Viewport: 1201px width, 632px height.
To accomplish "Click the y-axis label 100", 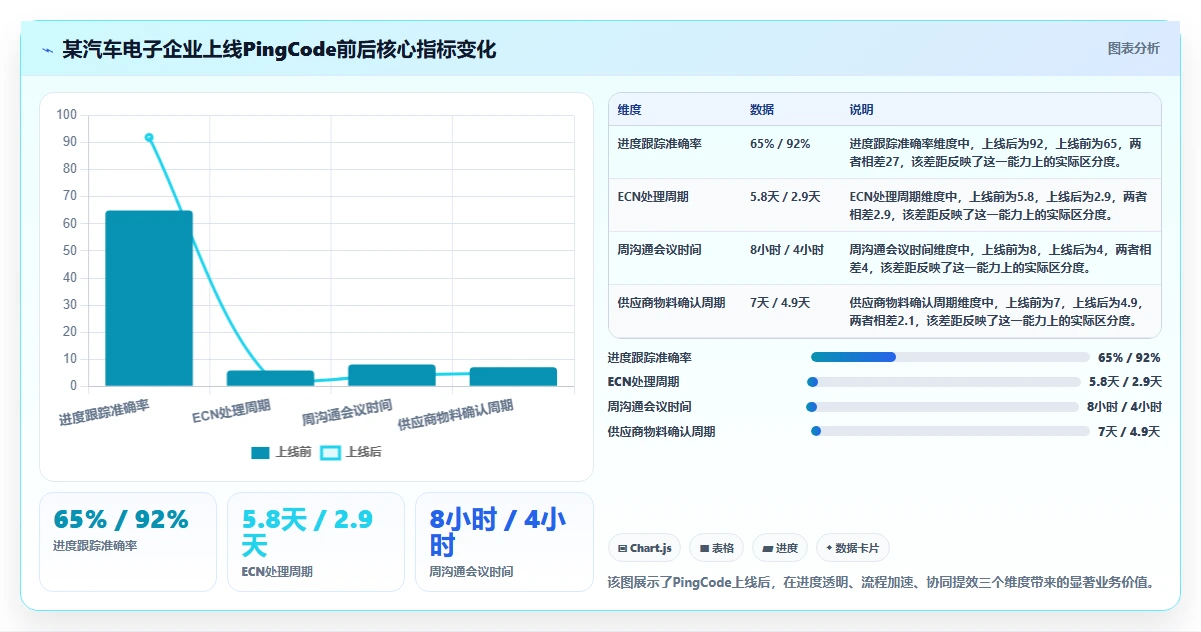I will coord(67,115).
